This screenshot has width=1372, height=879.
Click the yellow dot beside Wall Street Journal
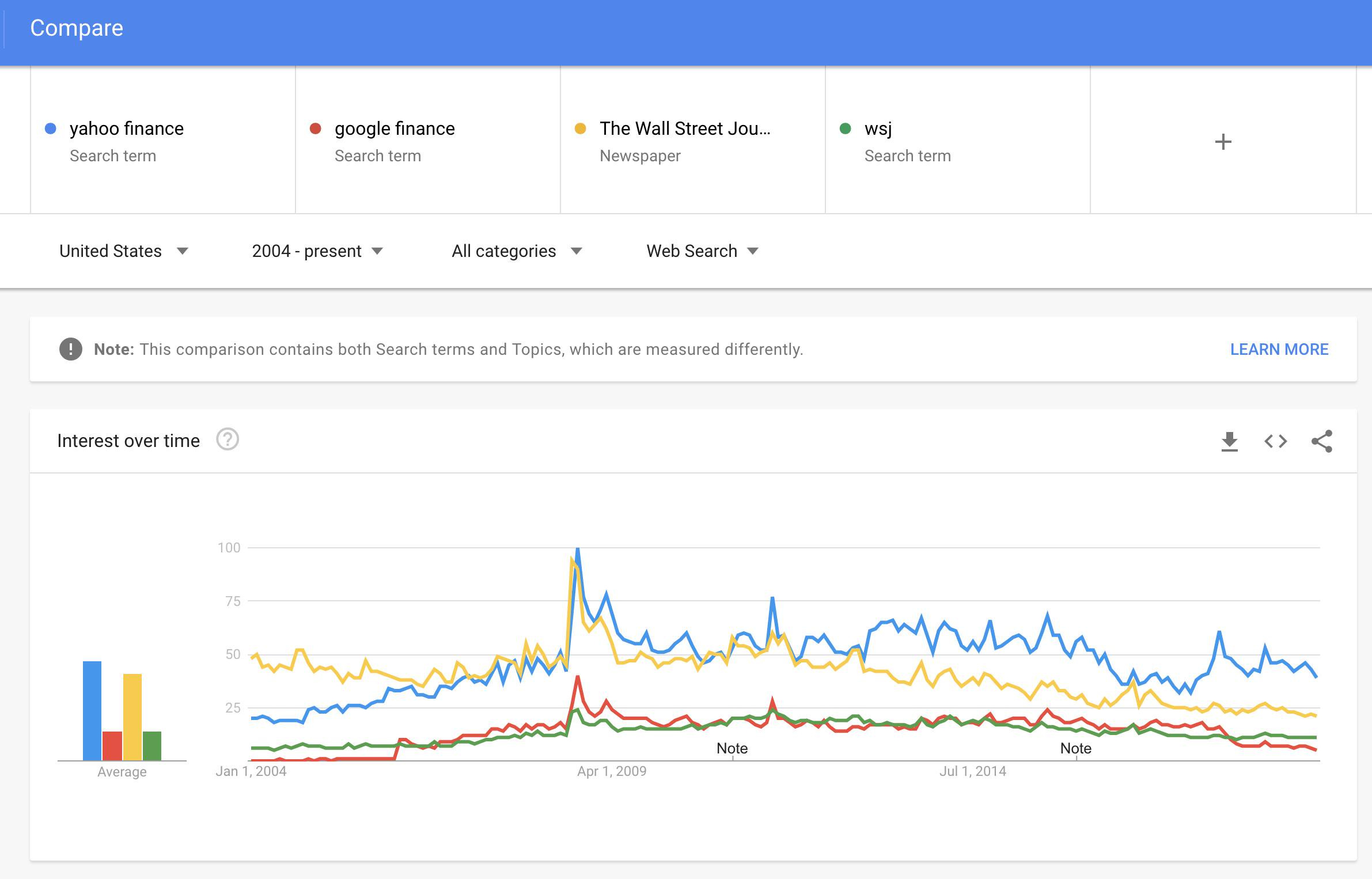[580, 128]
